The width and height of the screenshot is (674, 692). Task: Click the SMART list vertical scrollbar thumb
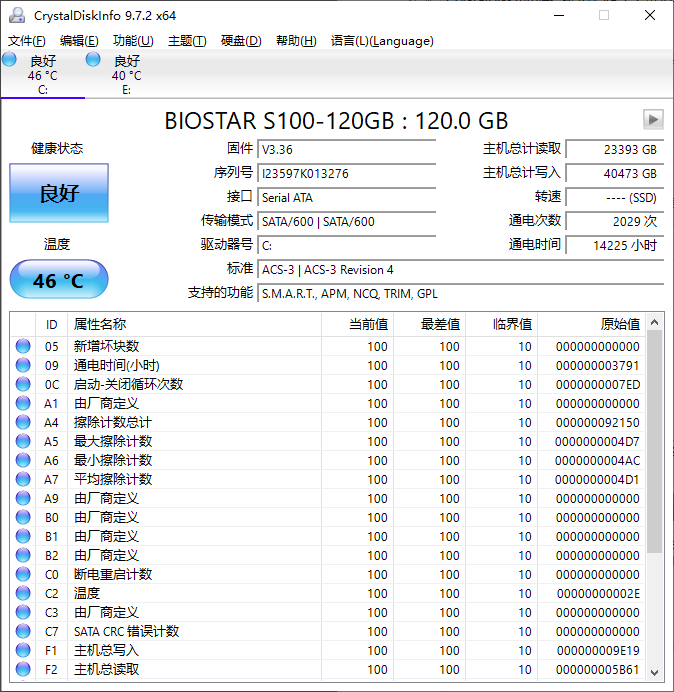click(x=655, y=441)
